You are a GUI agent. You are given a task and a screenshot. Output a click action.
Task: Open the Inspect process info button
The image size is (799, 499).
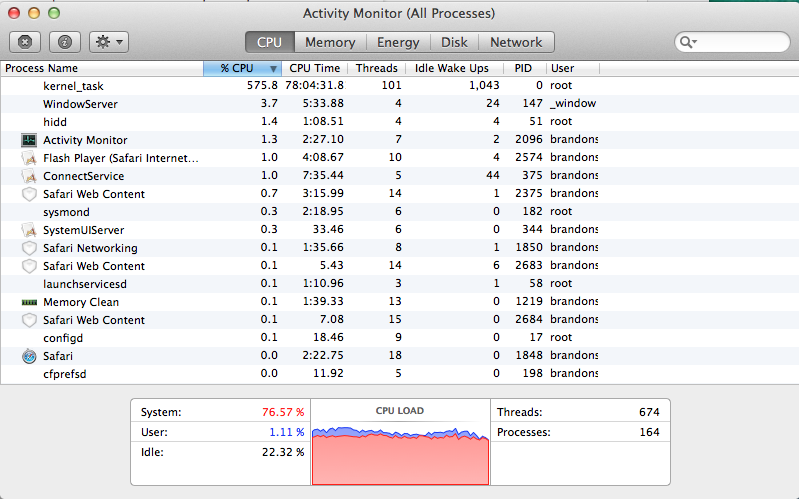pyautogui.click(x=65, y=42)
